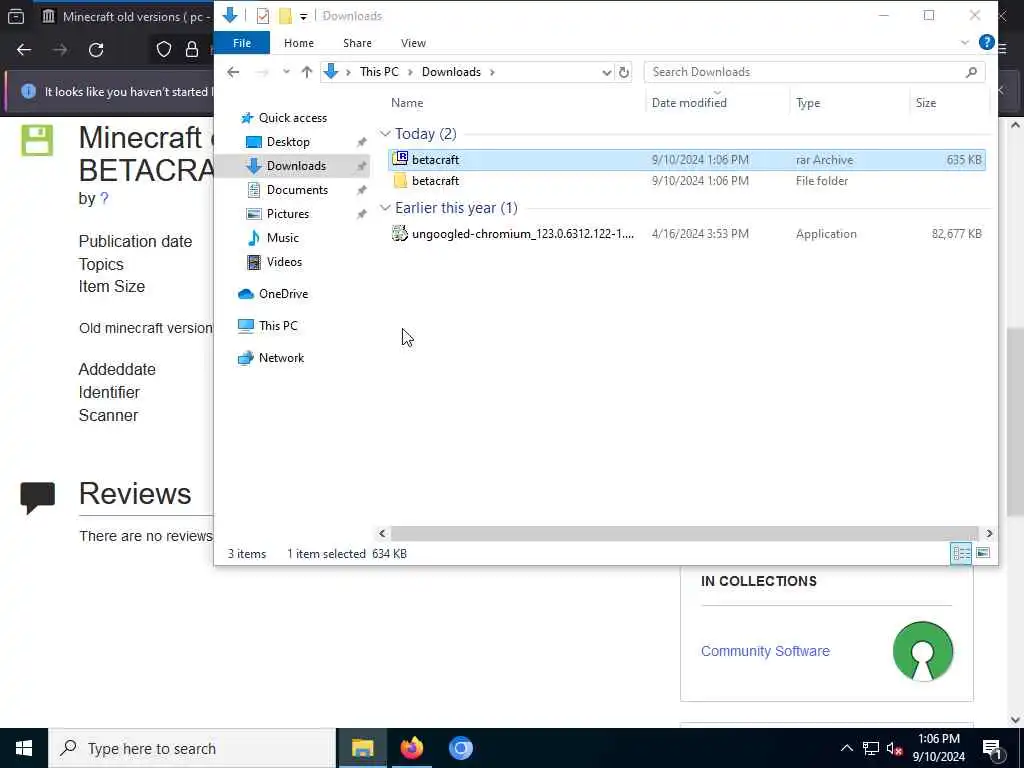Open Documents in the navigation pane
Screen dimensions: 1024x768
(x=297, y=190)
